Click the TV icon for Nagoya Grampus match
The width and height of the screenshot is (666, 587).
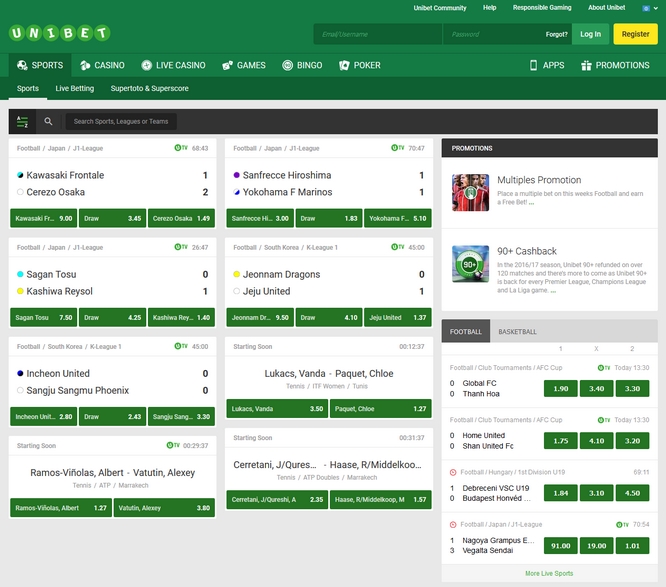pos(622,525)
